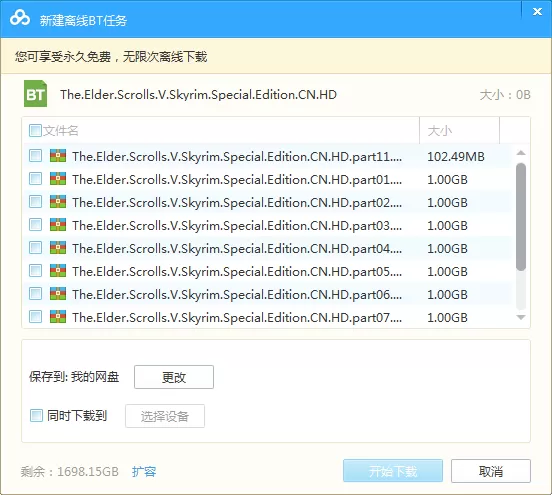552x495 pixels.
Task: Check the part04 file checkbox
Action: pos(35,248)
